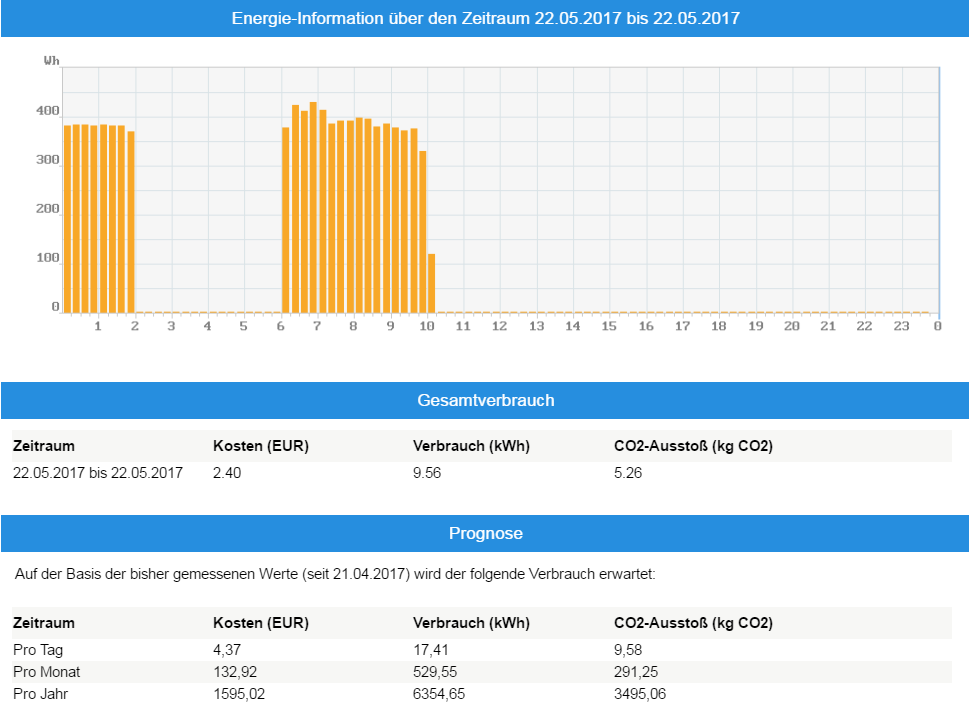This screenshot has width=969, height=708.
Task: Click the Wh unit label above the chart
Action: point(51,61)
